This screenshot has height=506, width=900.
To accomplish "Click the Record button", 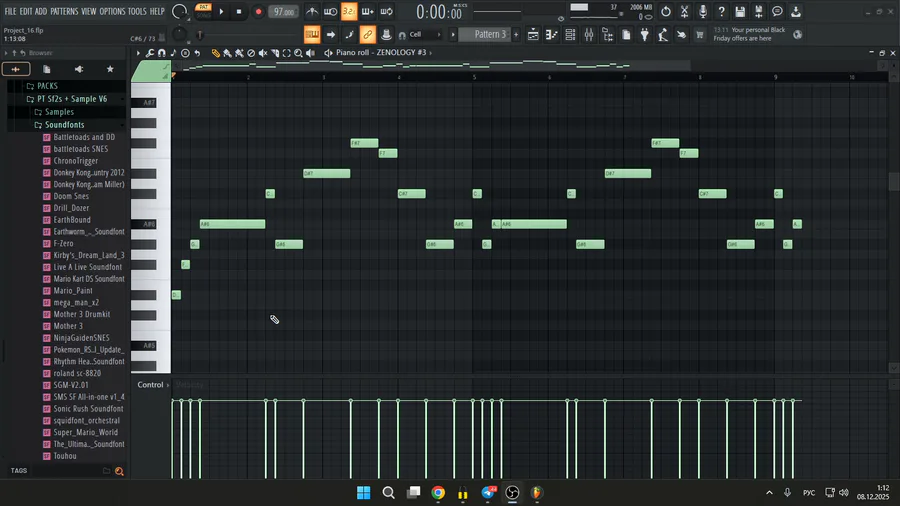I will click(x=258, y=11).
